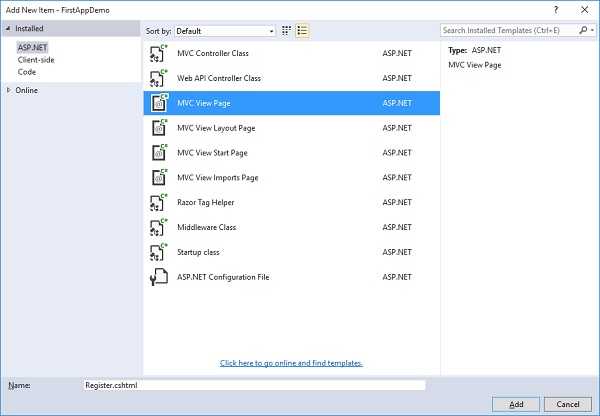The height and width of the screenshot is (416, 600).
Task: Click the MVC View Imports Page icon
Action: [158, 178]
